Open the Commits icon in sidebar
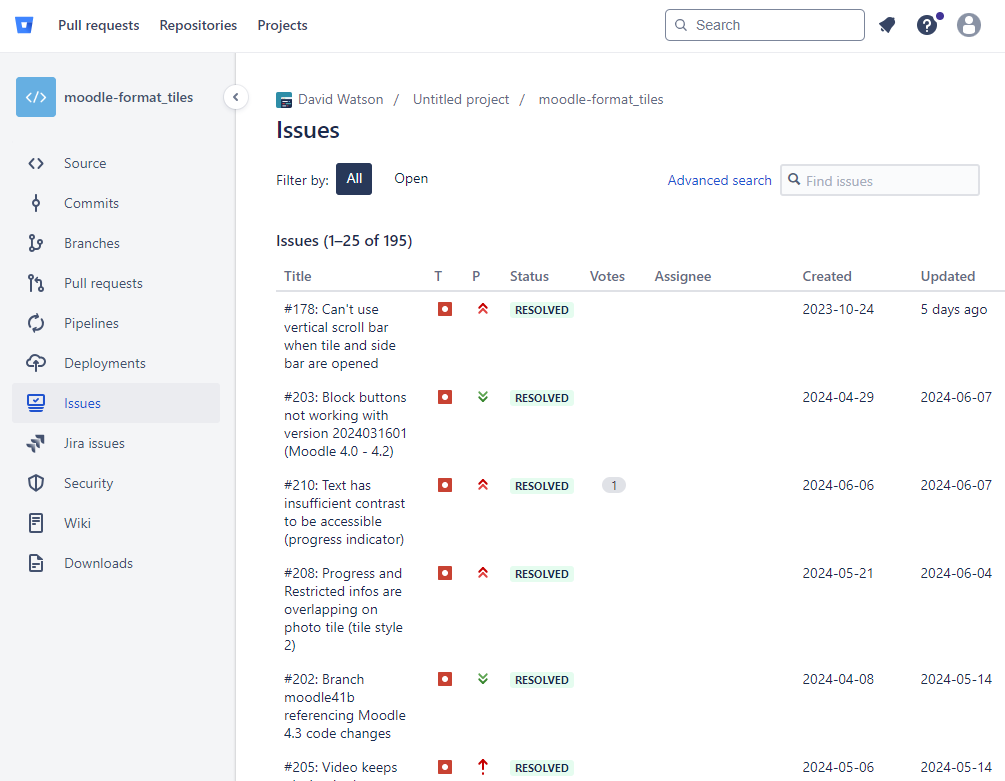The image size is (1005, 781). click(36, 203)
